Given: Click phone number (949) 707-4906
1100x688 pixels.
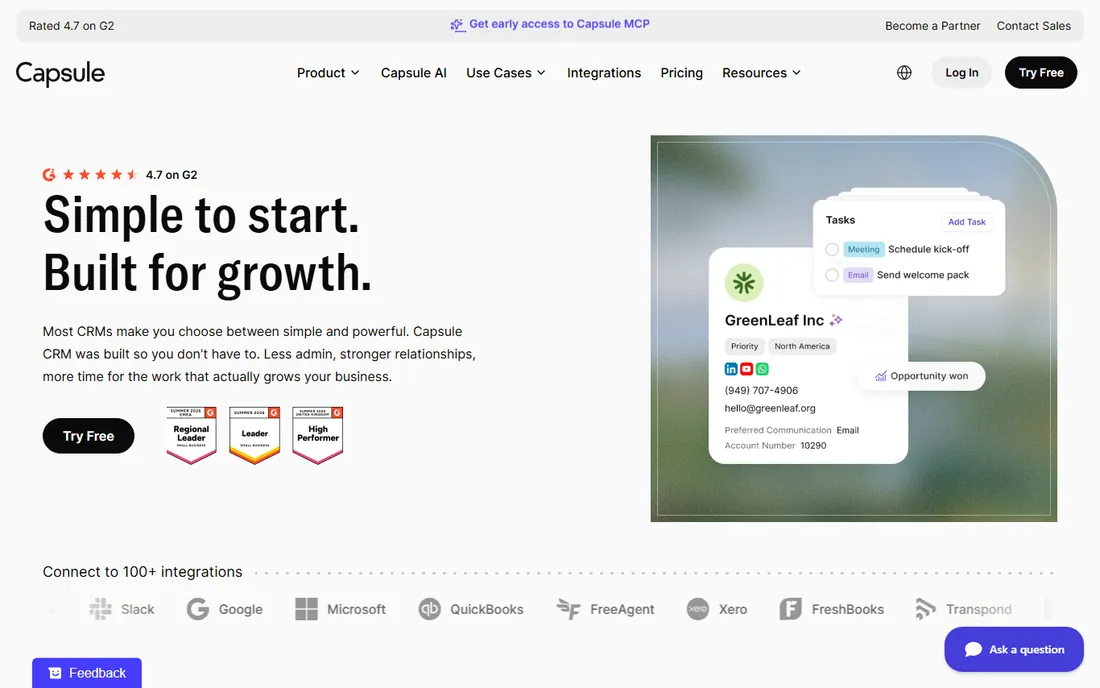Looking at the screenshot, I should click(x=761, y=390).
